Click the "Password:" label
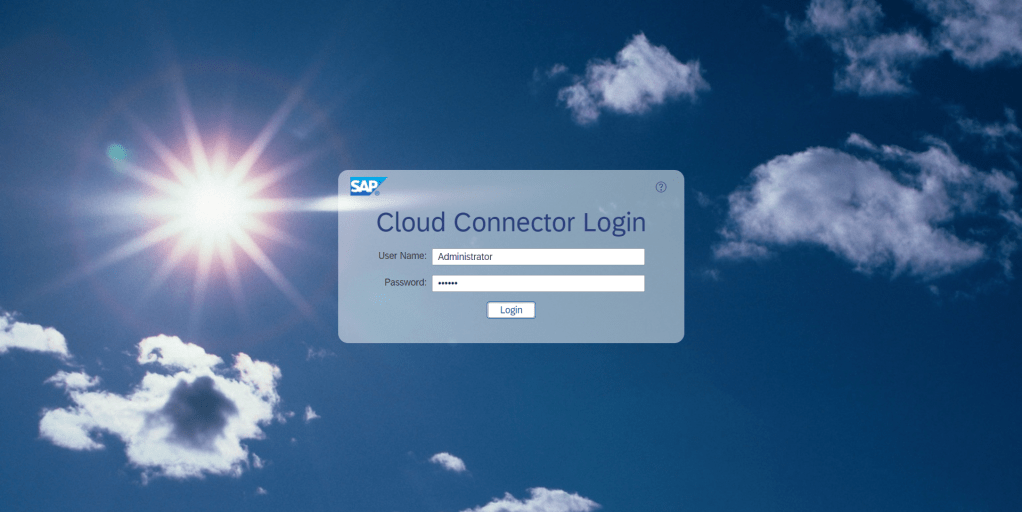1022x512 pixels. (x=405, y=283)
